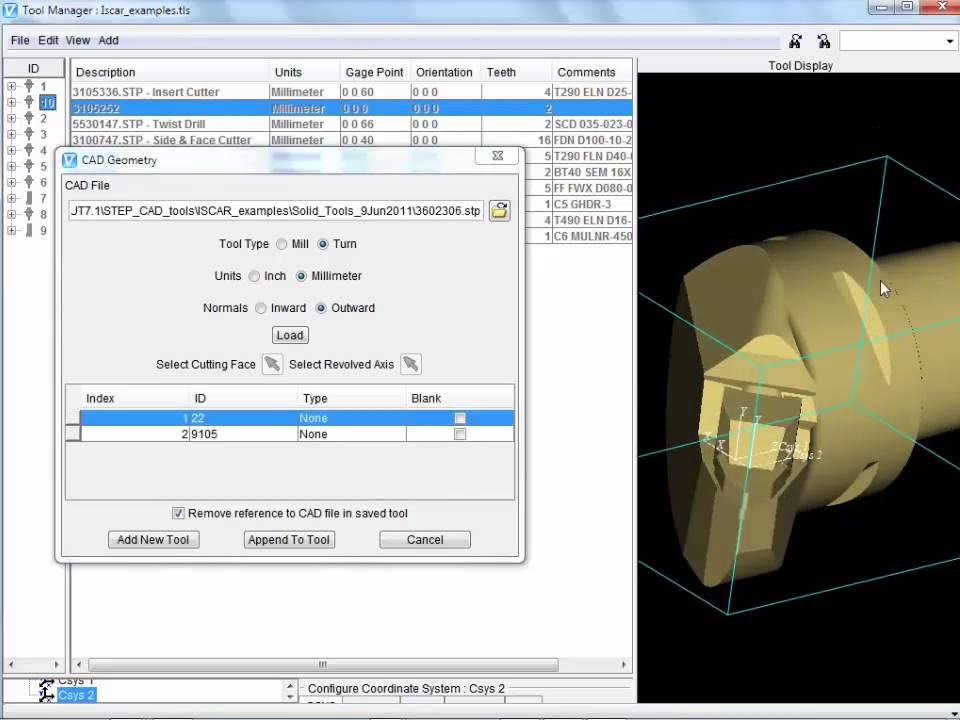Expand tree node for ID 2
Viewport: 960px width, 720px height.
point(12,118)
